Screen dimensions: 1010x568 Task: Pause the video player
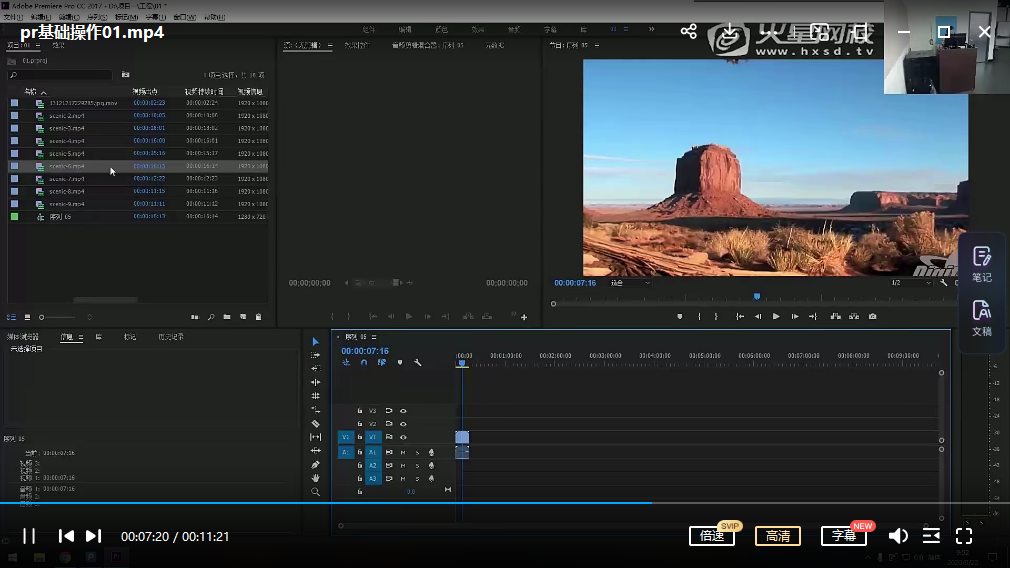[29, 536]
